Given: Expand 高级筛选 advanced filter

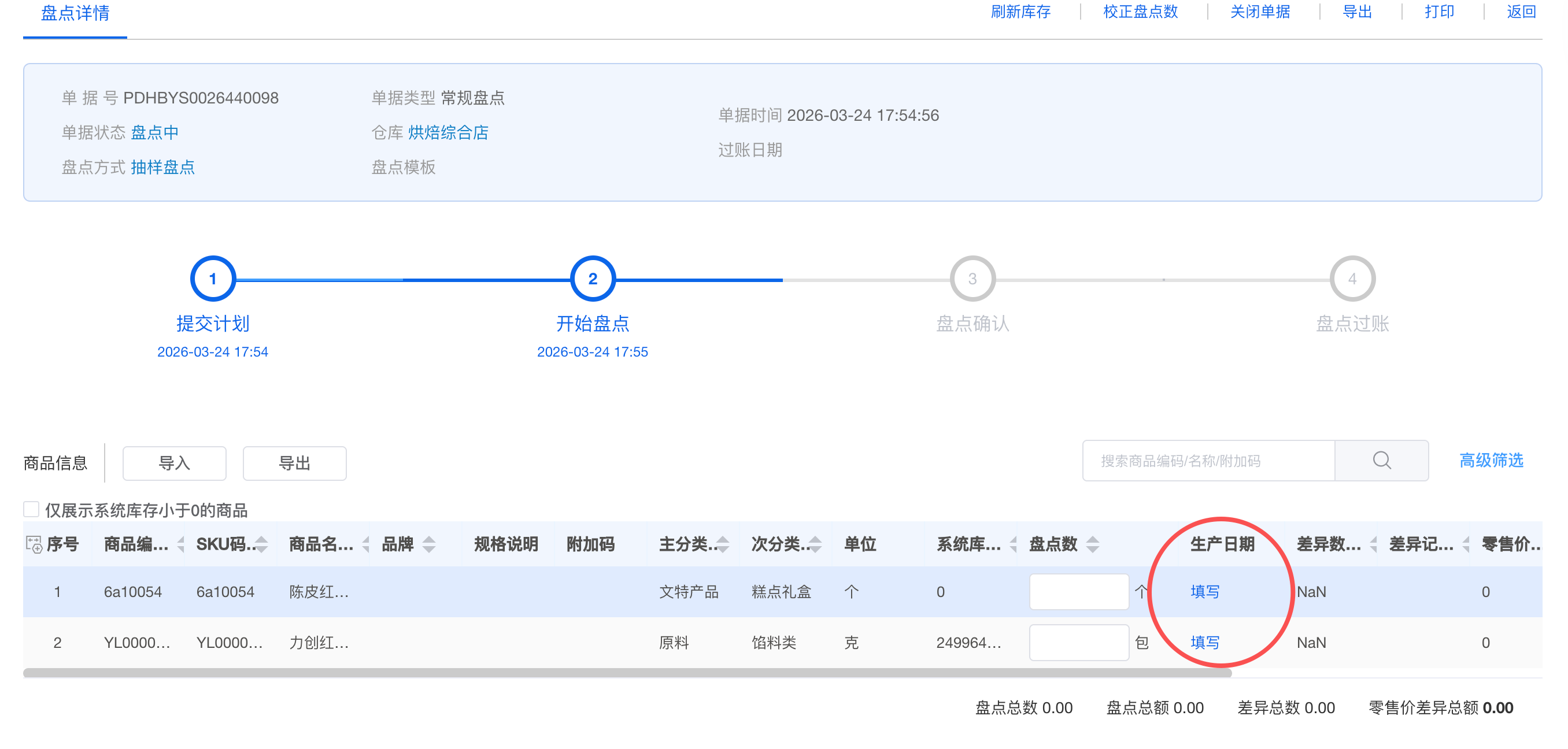Looking at the screenshot, I should point(1491,461).
